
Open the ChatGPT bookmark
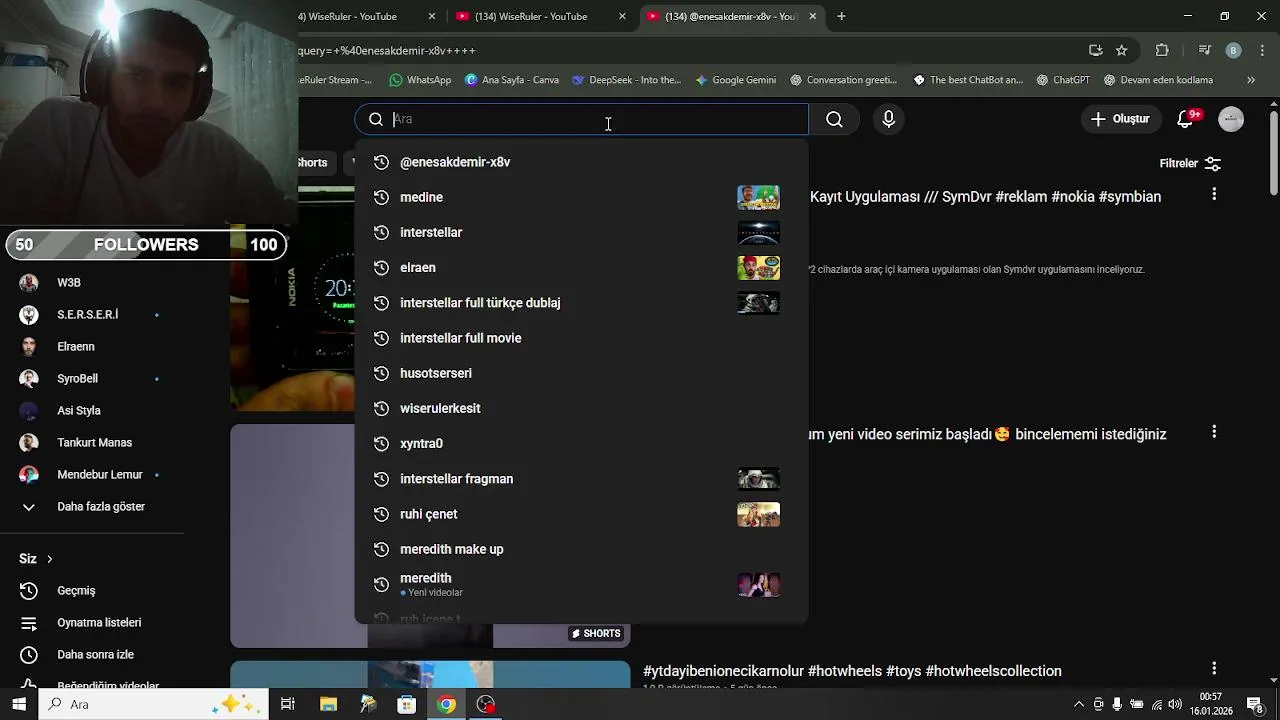pos(1063,80)
